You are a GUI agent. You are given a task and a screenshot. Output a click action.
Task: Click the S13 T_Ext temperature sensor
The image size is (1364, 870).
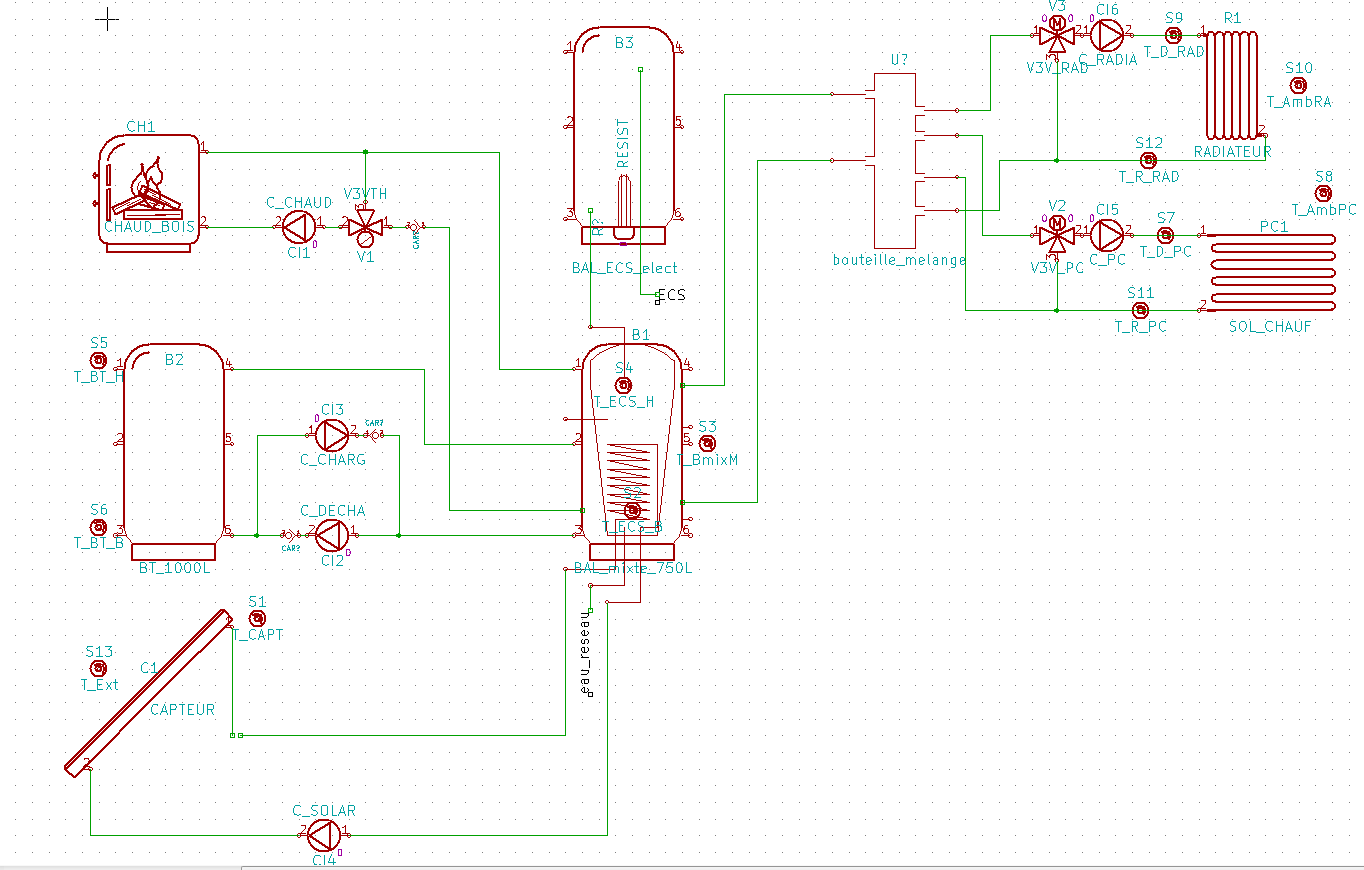(x=98, y=668)
